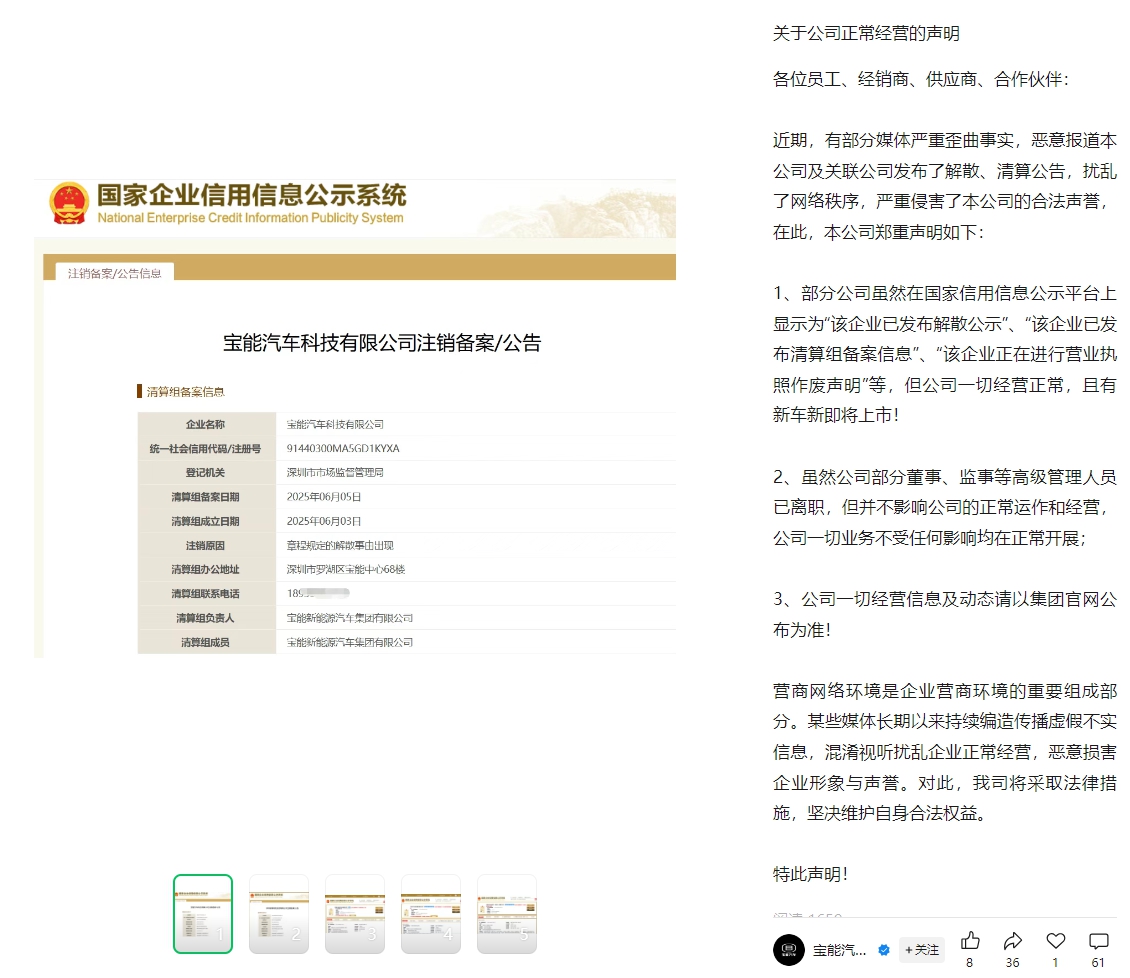Screen dimensions: 1130x978
Task: Click the main registry screenshot image
Action: (x=355, y=418)
